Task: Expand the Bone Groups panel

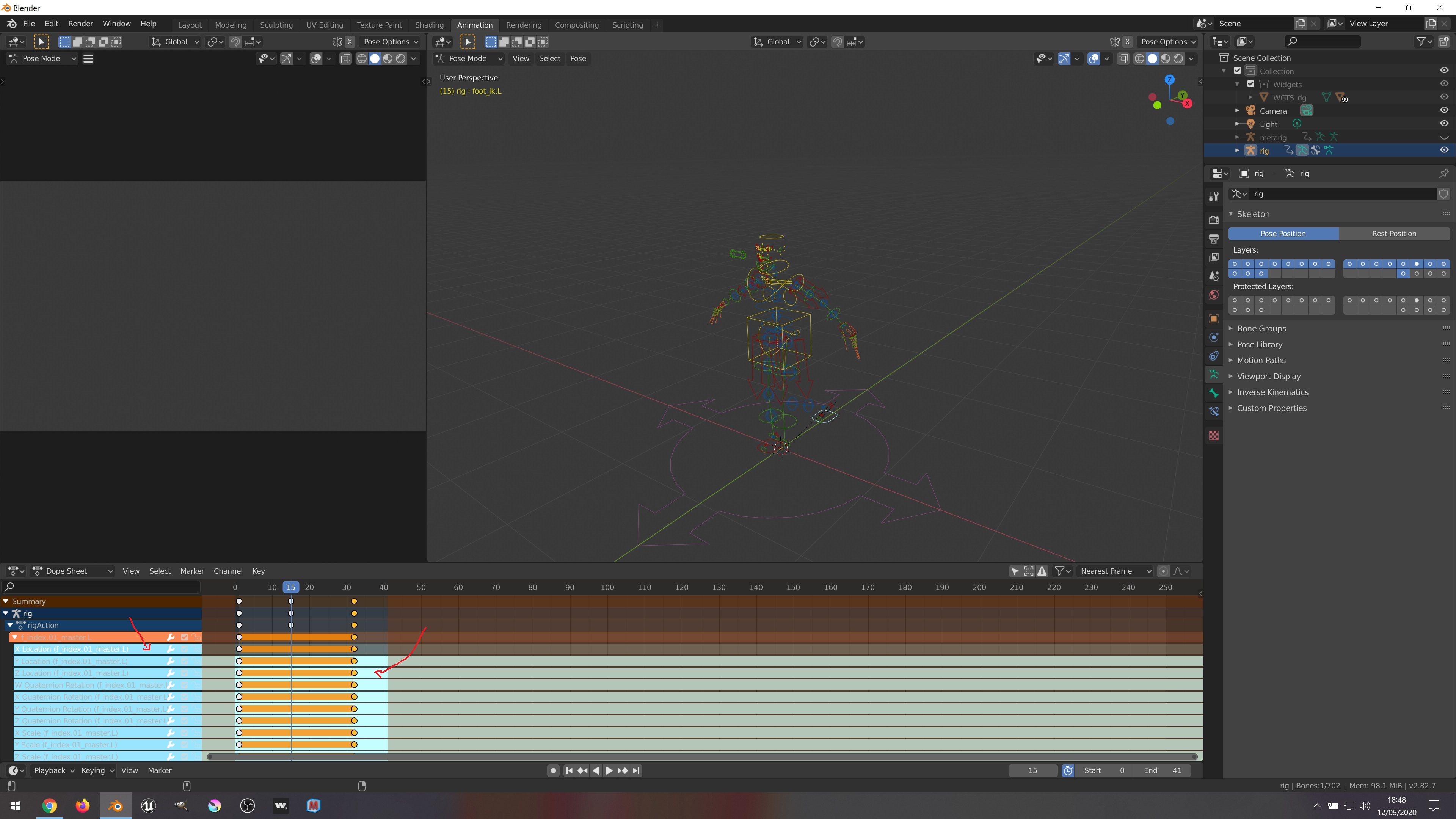Action: (x=1261, y=328)
